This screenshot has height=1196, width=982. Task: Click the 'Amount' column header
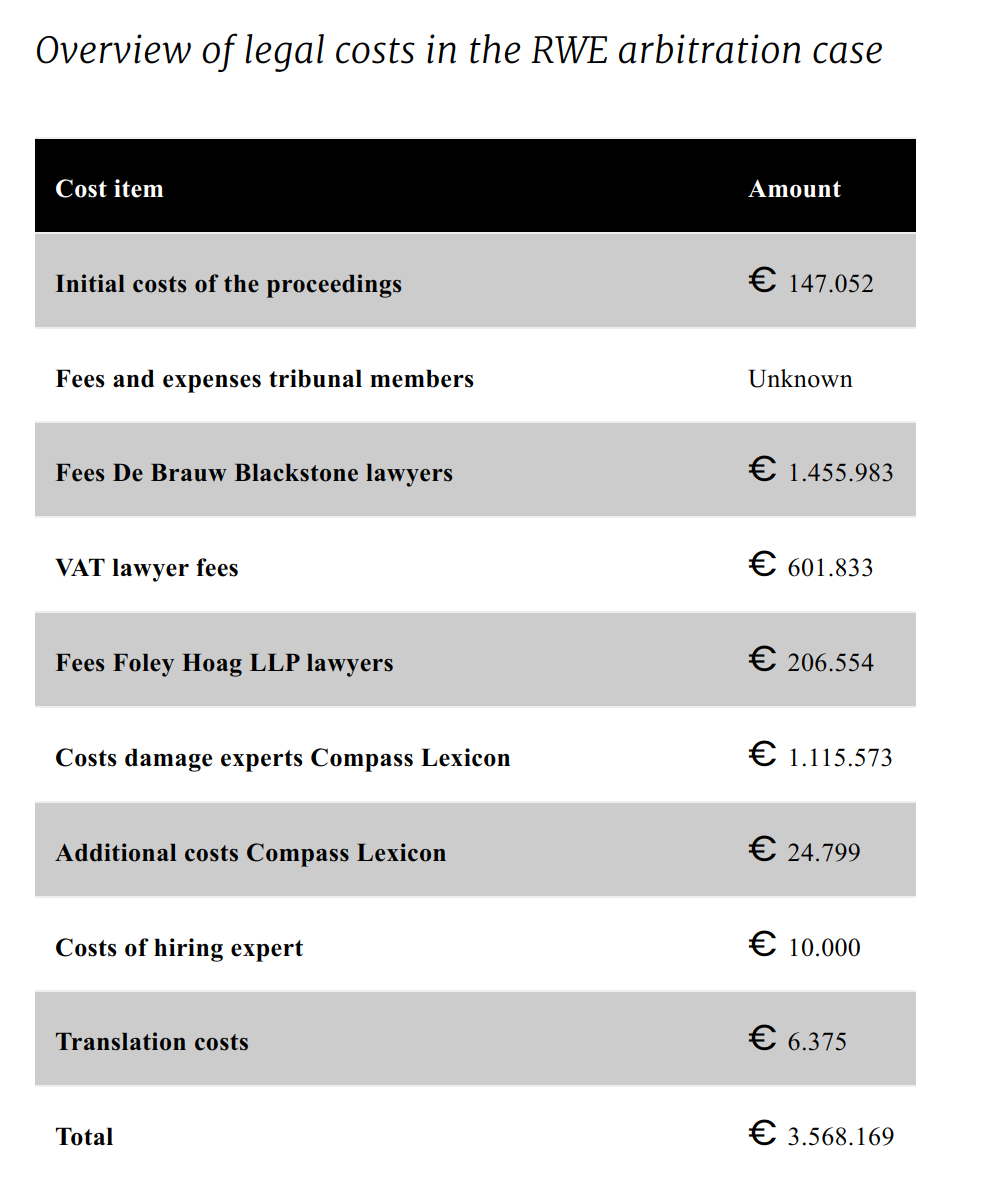tap(794, 188)
